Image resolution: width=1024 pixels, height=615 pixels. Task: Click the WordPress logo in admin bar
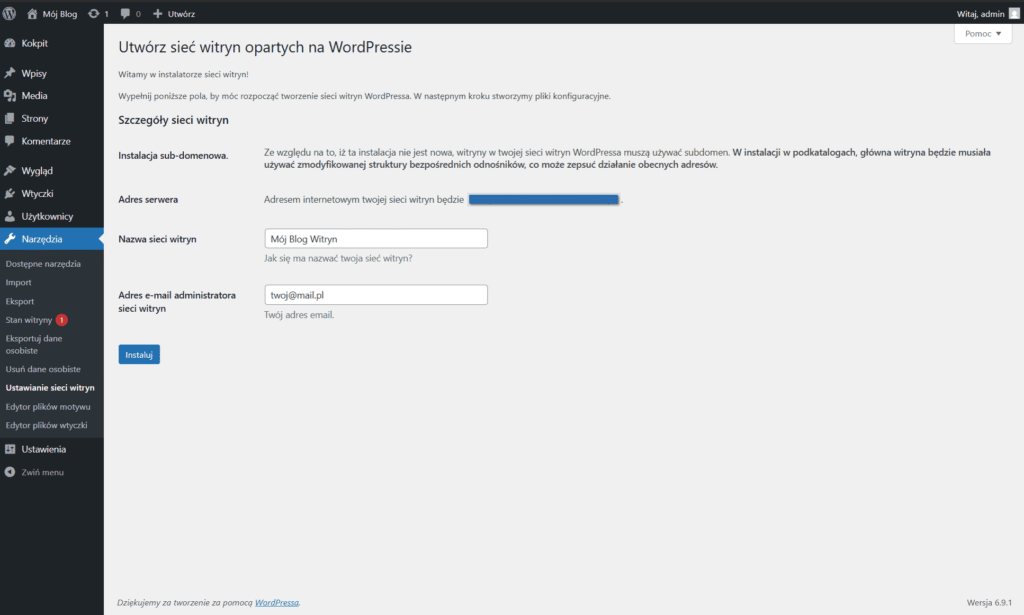coord(10,14)
